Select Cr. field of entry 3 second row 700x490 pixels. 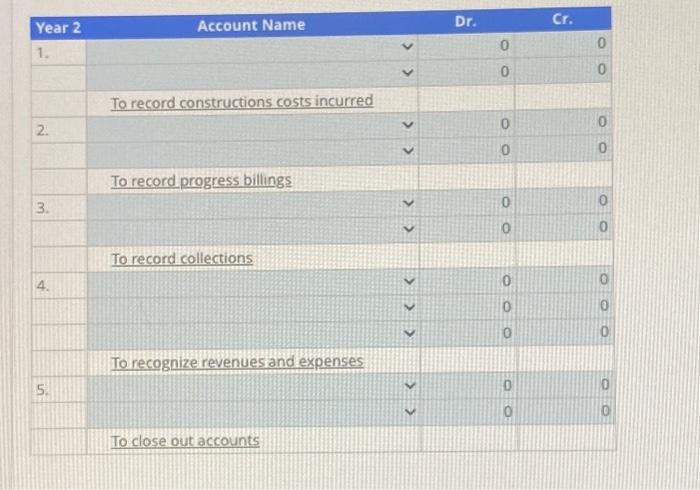[x=564, y=227]
